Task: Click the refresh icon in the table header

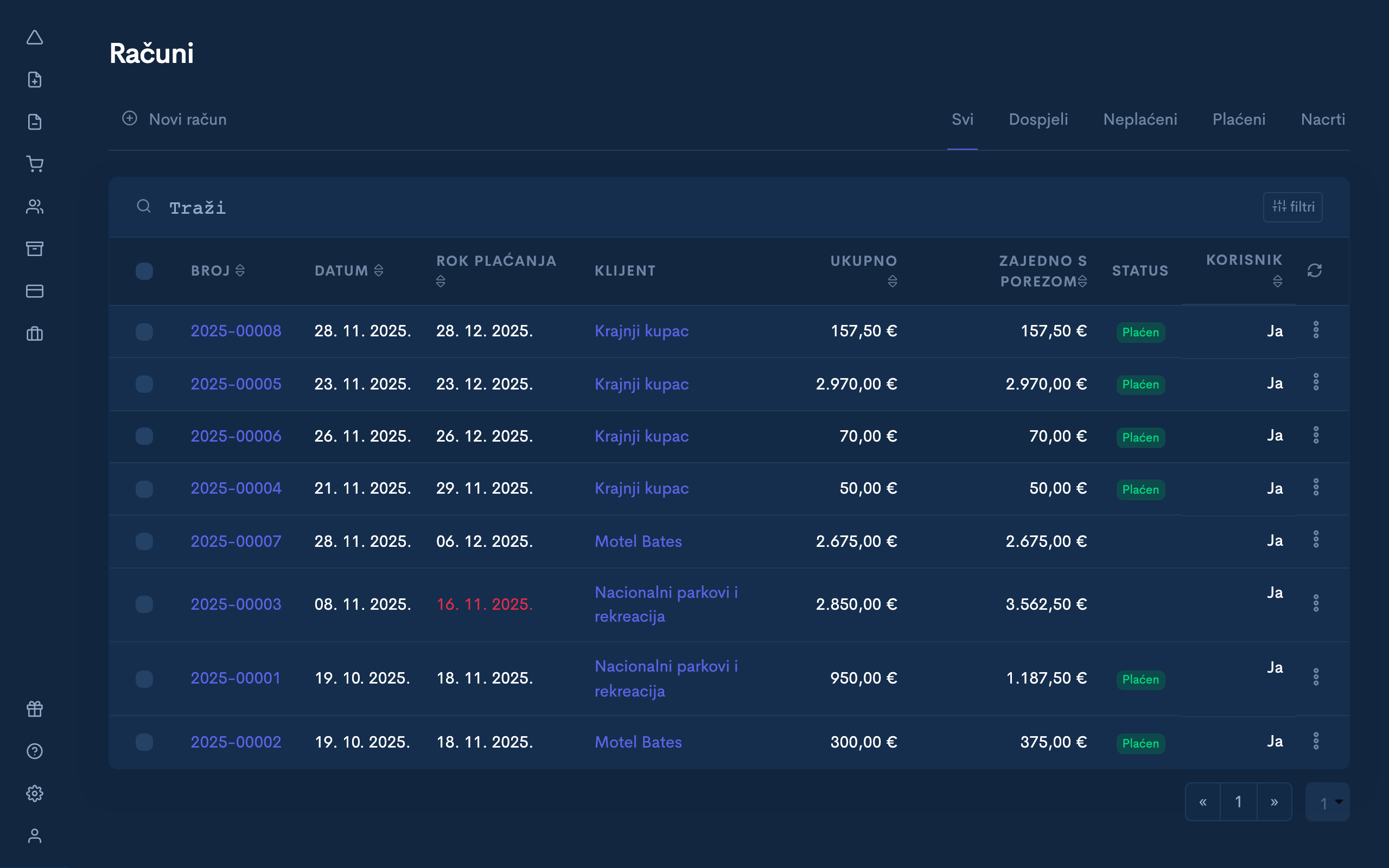Action: 1315,270
